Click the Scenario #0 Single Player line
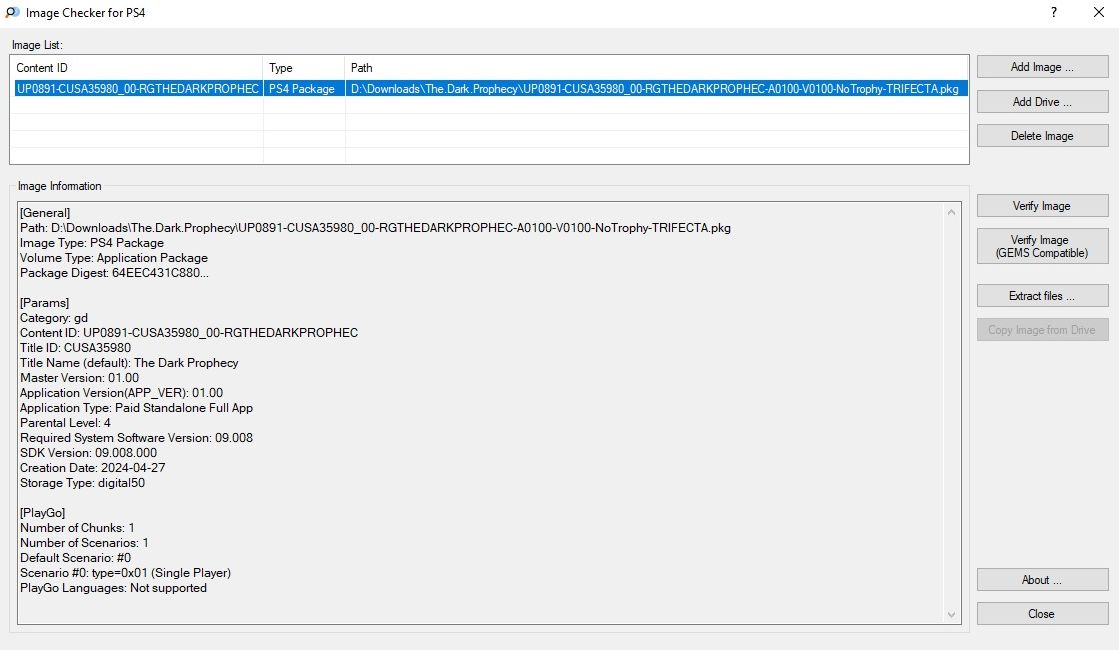The width and height of the screenshot is (1119, 650). (x=126, y=572)
